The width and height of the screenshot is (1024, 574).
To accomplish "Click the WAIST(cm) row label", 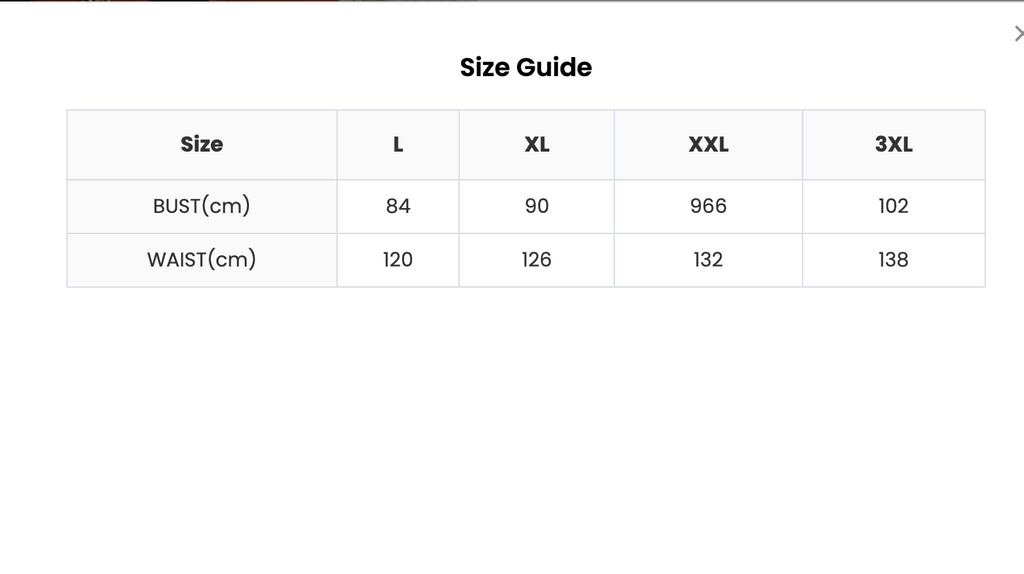I will (x=202, y=260).
